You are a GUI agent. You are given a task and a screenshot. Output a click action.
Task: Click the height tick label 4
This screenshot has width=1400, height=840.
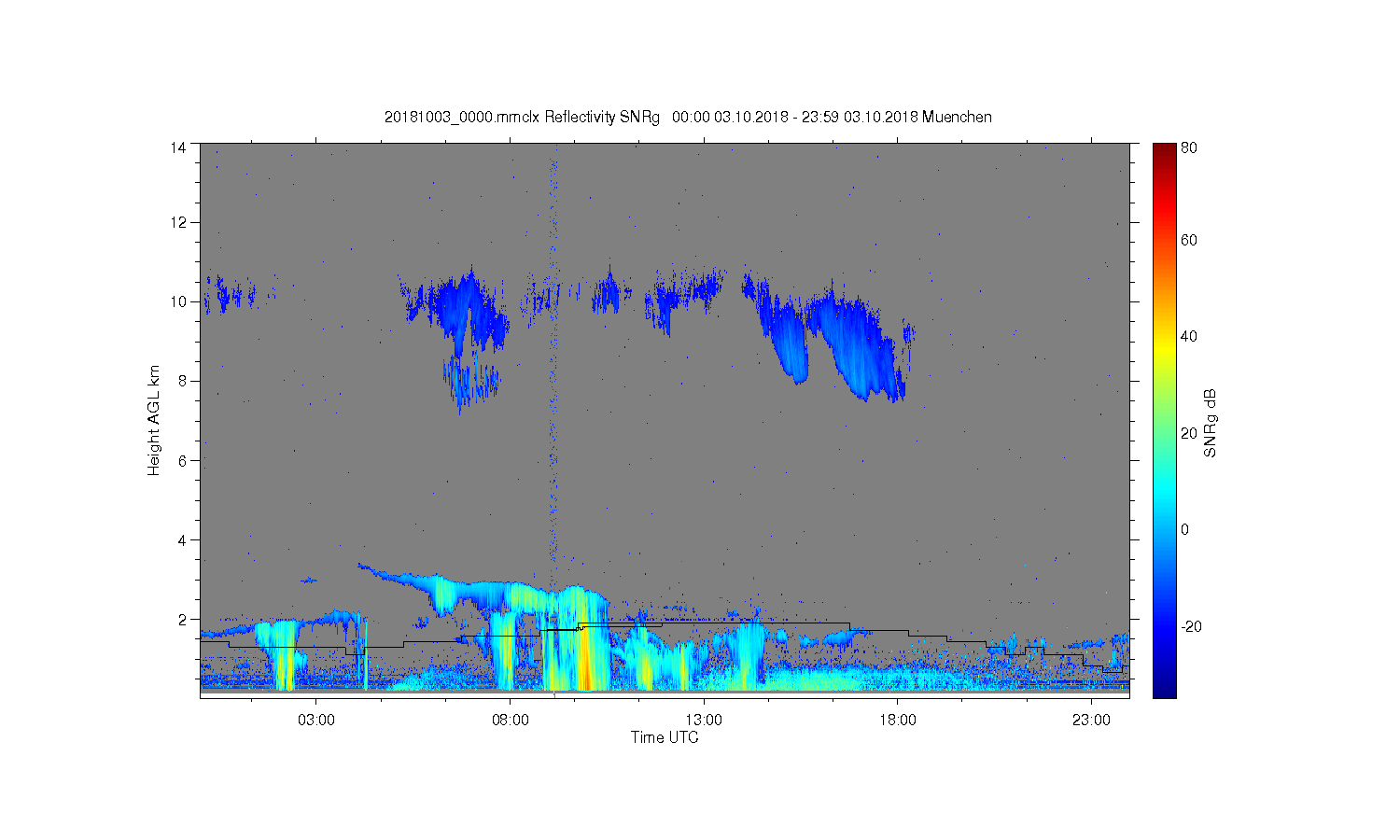tap(182, 539)
